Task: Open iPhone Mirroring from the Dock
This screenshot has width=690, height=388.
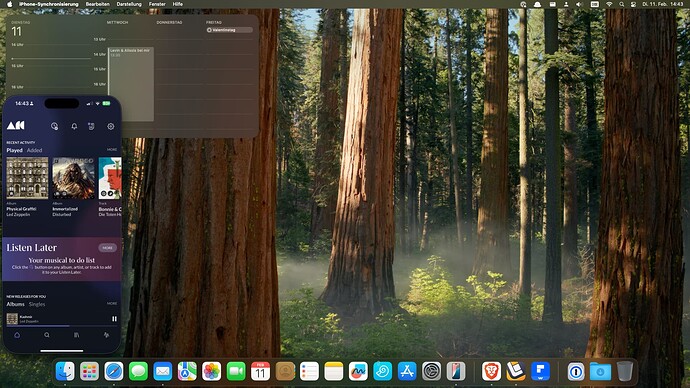Action: 456,372
